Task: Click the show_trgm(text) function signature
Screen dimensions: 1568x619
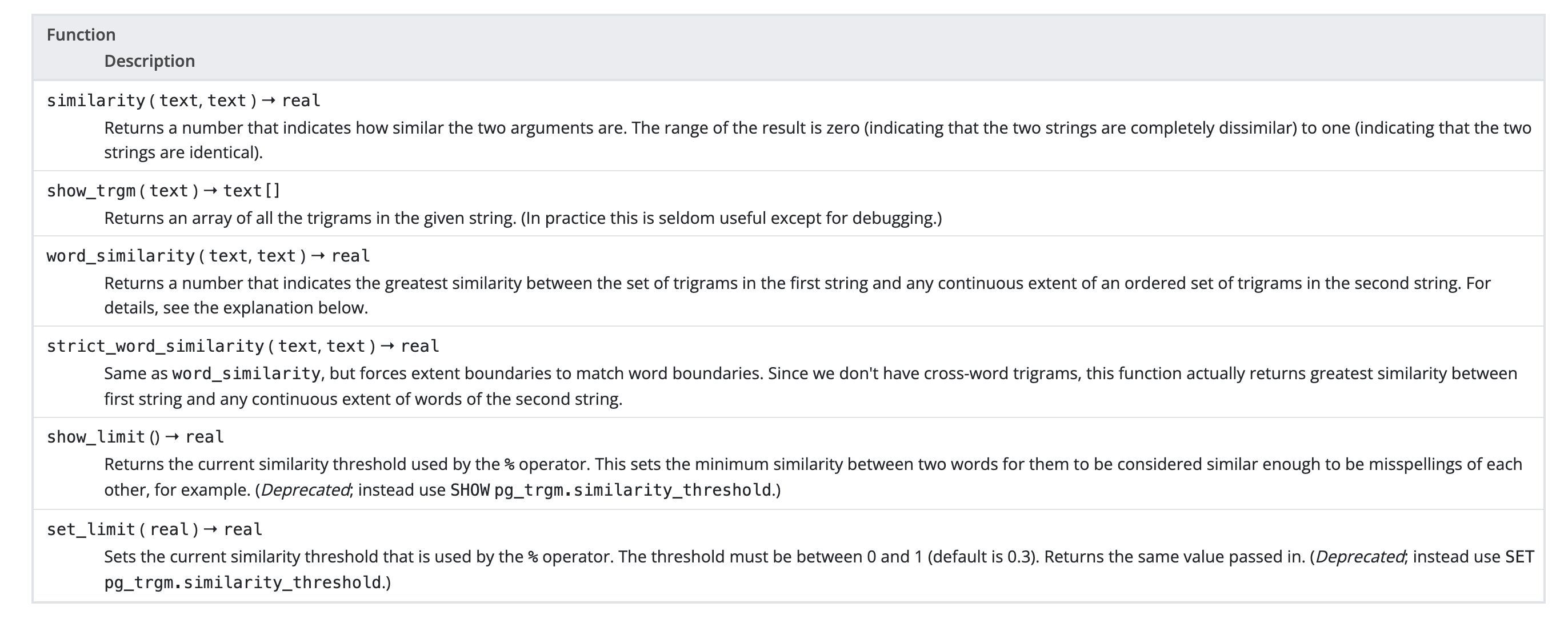Action: pyautogui.click(x=163, y=191)
